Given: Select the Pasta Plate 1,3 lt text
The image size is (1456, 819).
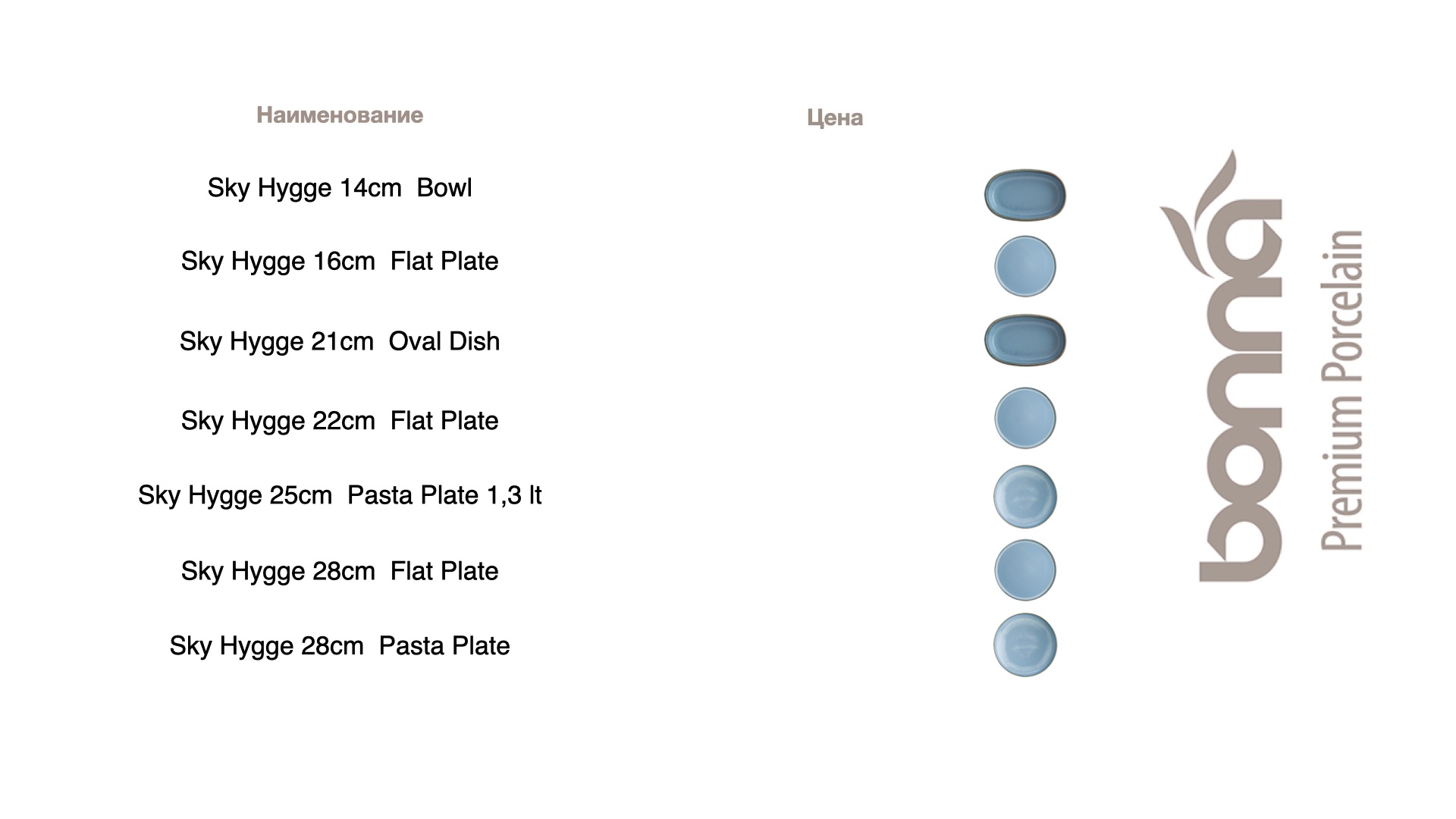Looking at the screenshot, I should pyautogui.click(x=444, y=495).
